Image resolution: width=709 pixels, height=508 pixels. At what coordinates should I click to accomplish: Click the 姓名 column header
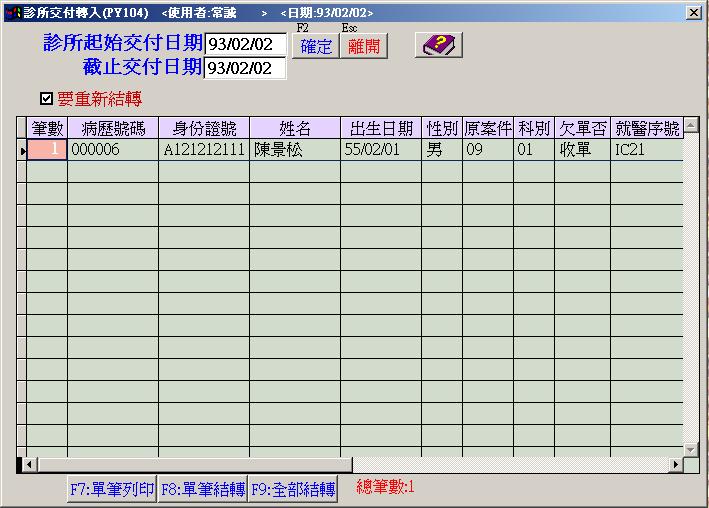(x=294, y=128)
